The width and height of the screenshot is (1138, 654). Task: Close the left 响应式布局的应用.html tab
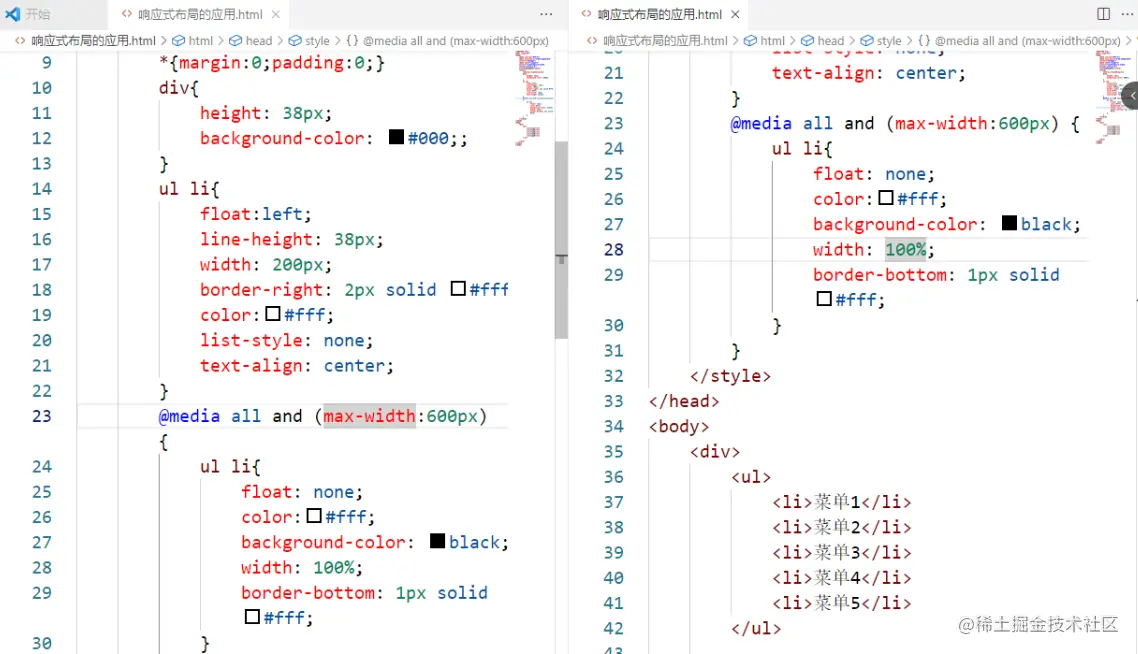(x=276, y=14)
